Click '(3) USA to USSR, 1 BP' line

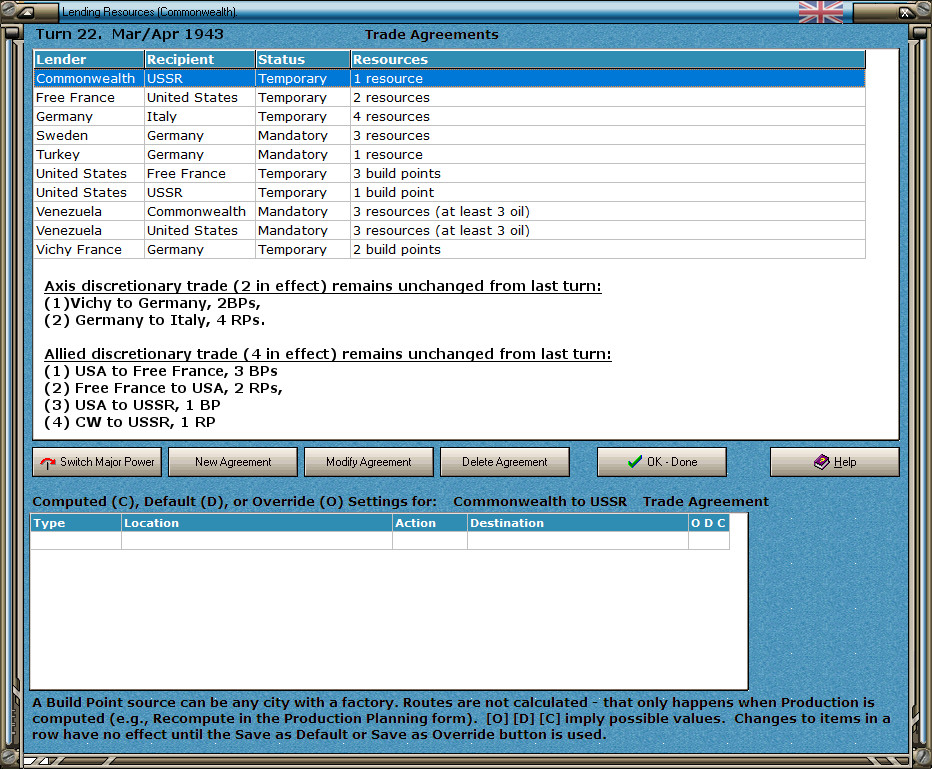pyautogui.click(x=132, y=405)
